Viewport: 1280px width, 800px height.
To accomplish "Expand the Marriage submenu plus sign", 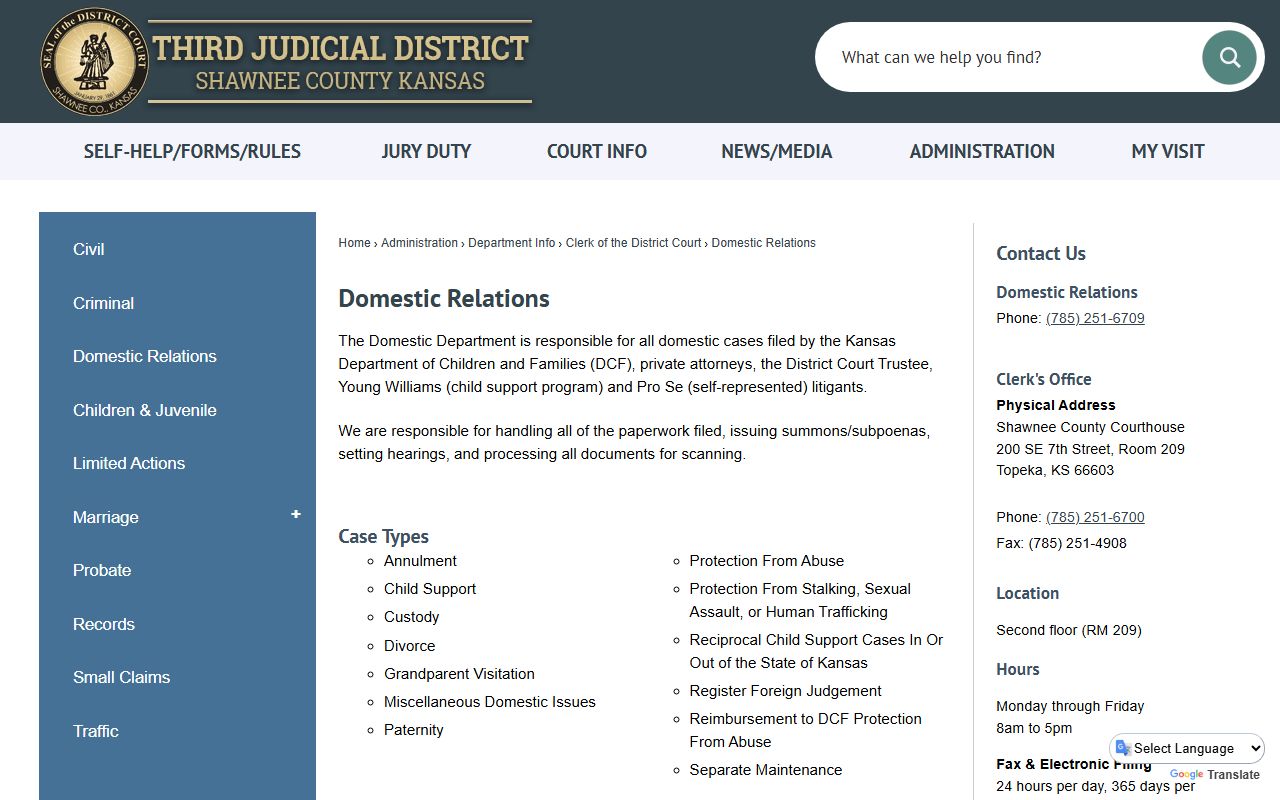I will click(295, 514).
